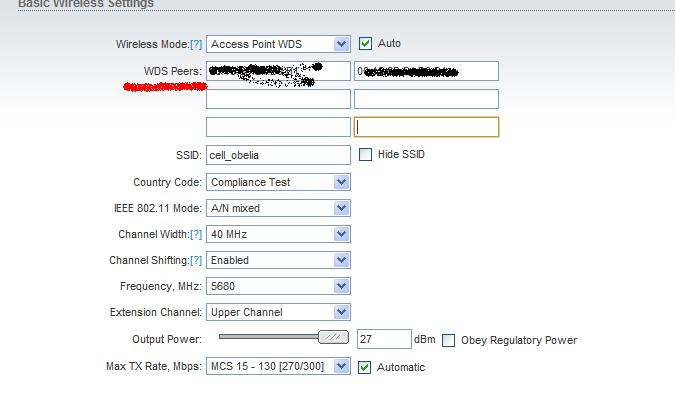Expand the Channel Shifting dropdown
The image size is (675, 400).
point(279,260)
